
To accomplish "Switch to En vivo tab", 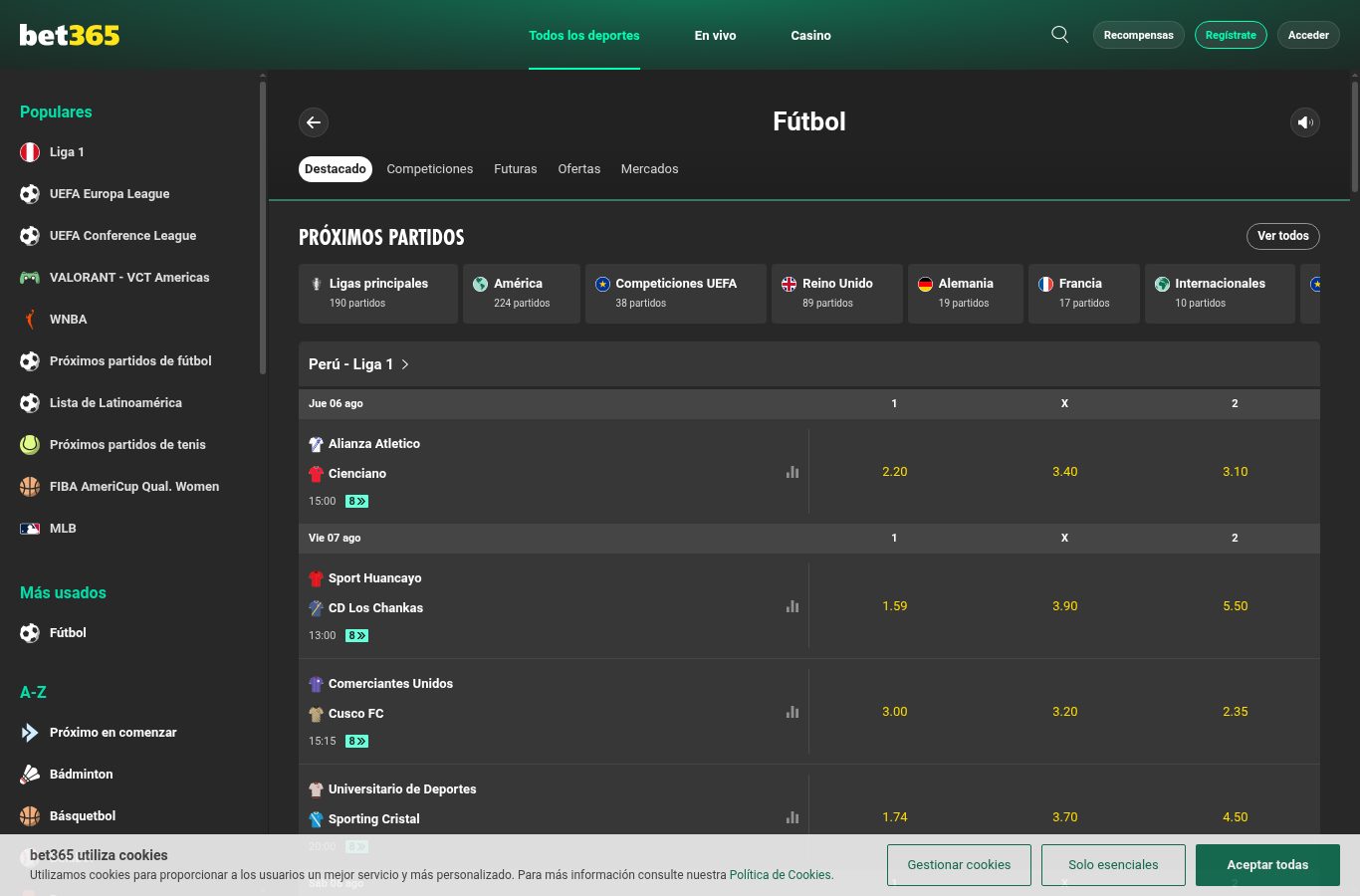I will 716,35.
